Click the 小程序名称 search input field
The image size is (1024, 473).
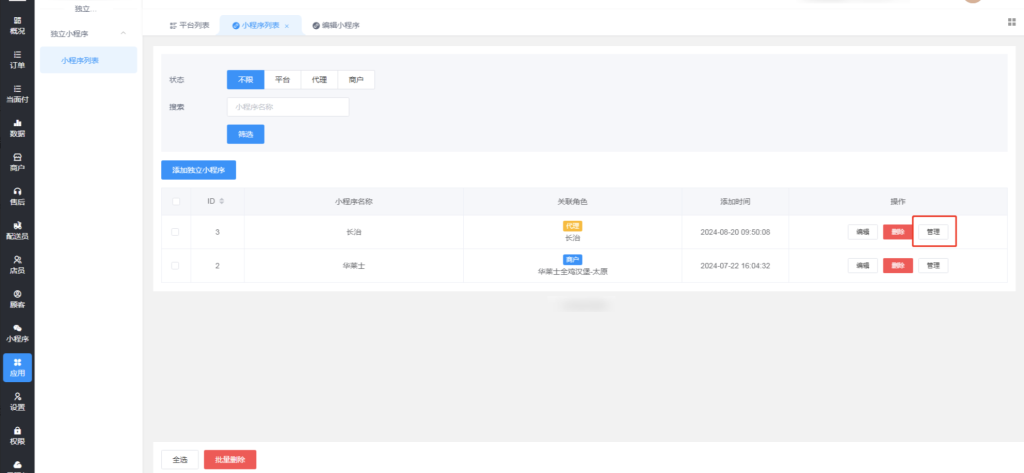pos(288,107)
